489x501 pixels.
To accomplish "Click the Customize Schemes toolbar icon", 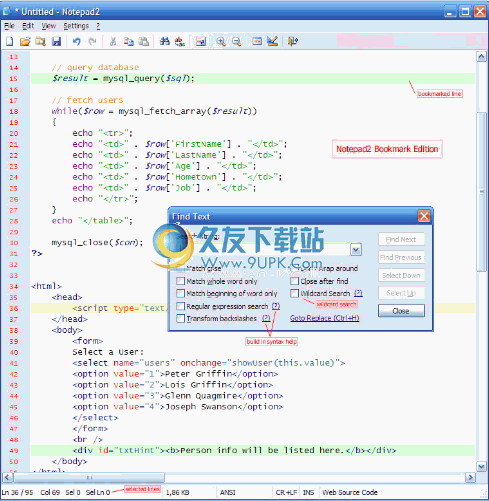I will pos(273,41).
